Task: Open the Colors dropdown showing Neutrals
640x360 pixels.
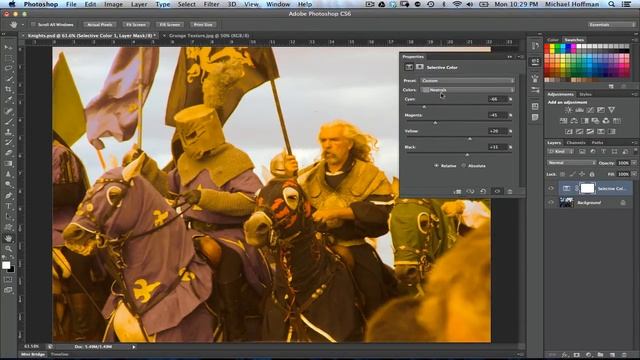Action: click(x=467, y=89)
